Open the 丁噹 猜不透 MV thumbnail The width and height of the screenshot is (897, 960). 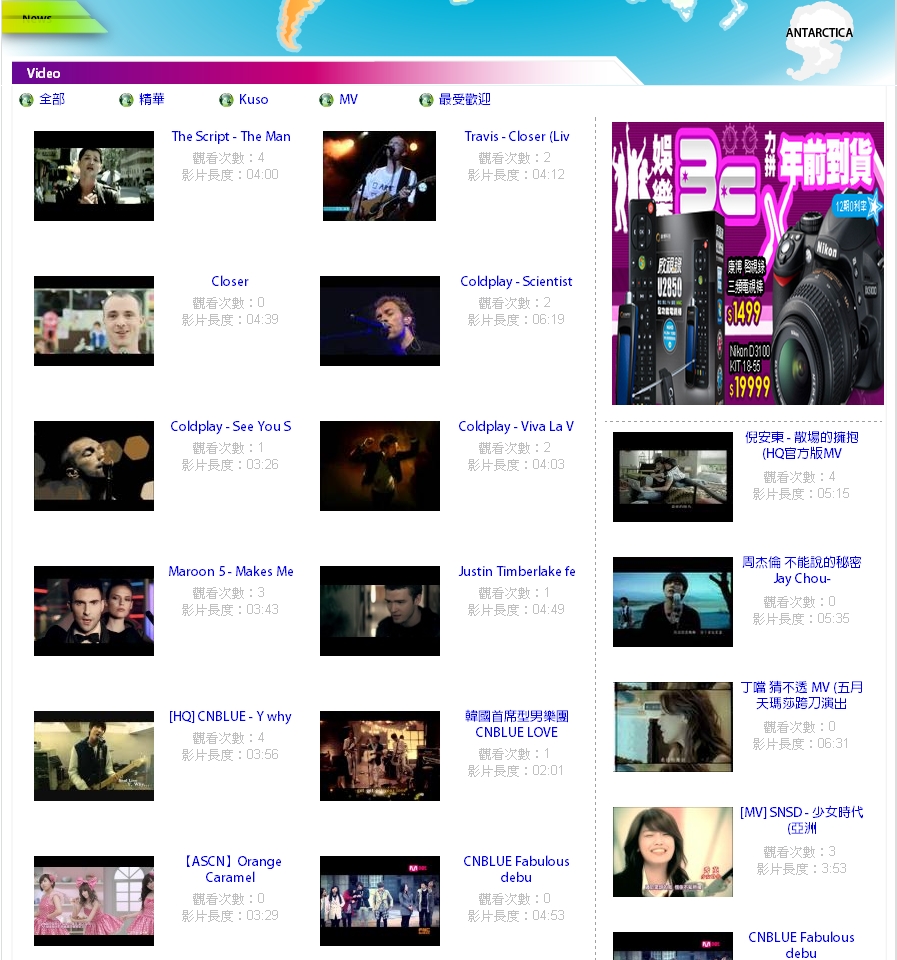click(x=672, y=727)
